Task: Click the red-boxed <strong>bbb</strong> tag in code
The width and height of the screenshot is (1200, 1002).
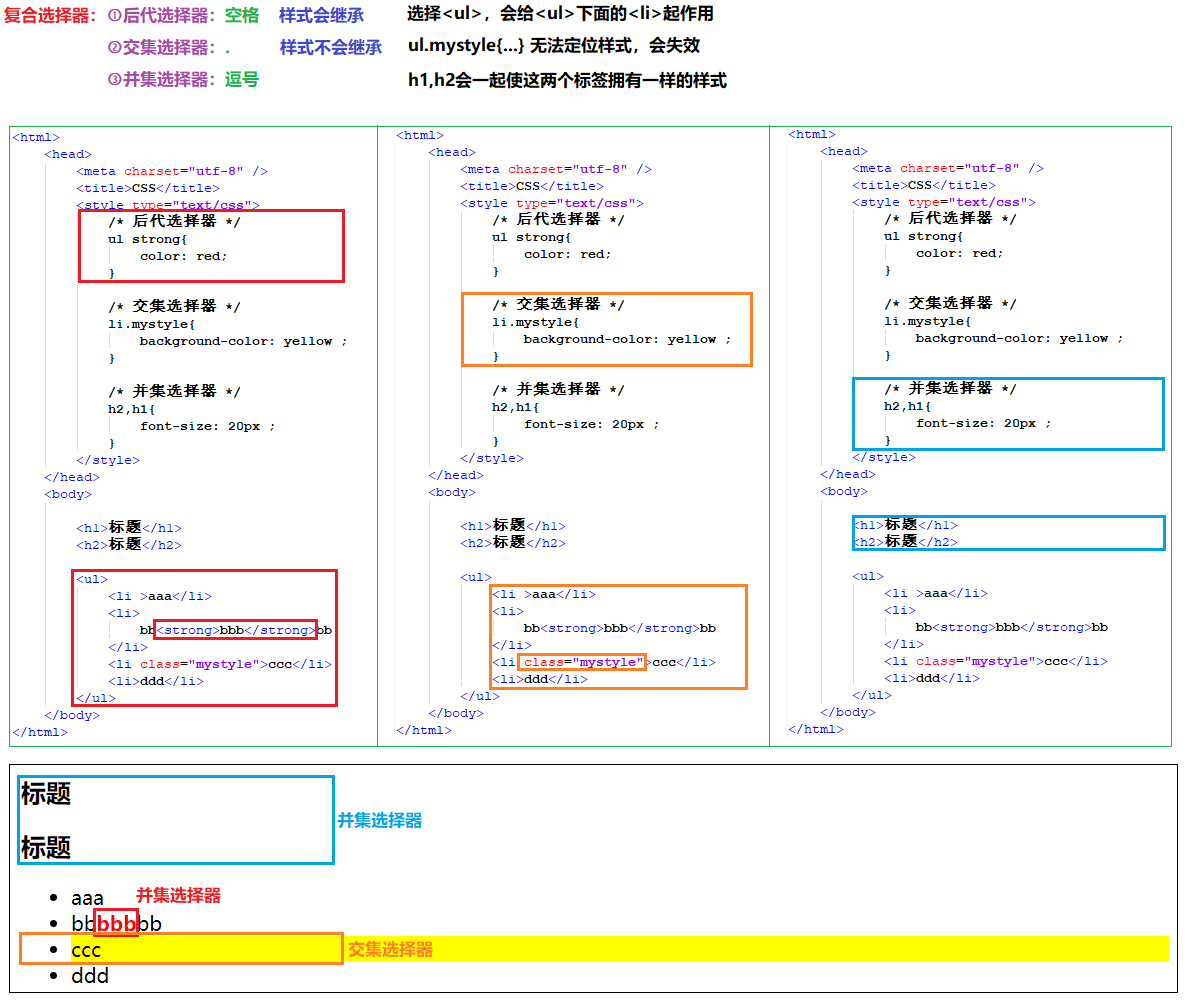Action: tap(235, 630)
